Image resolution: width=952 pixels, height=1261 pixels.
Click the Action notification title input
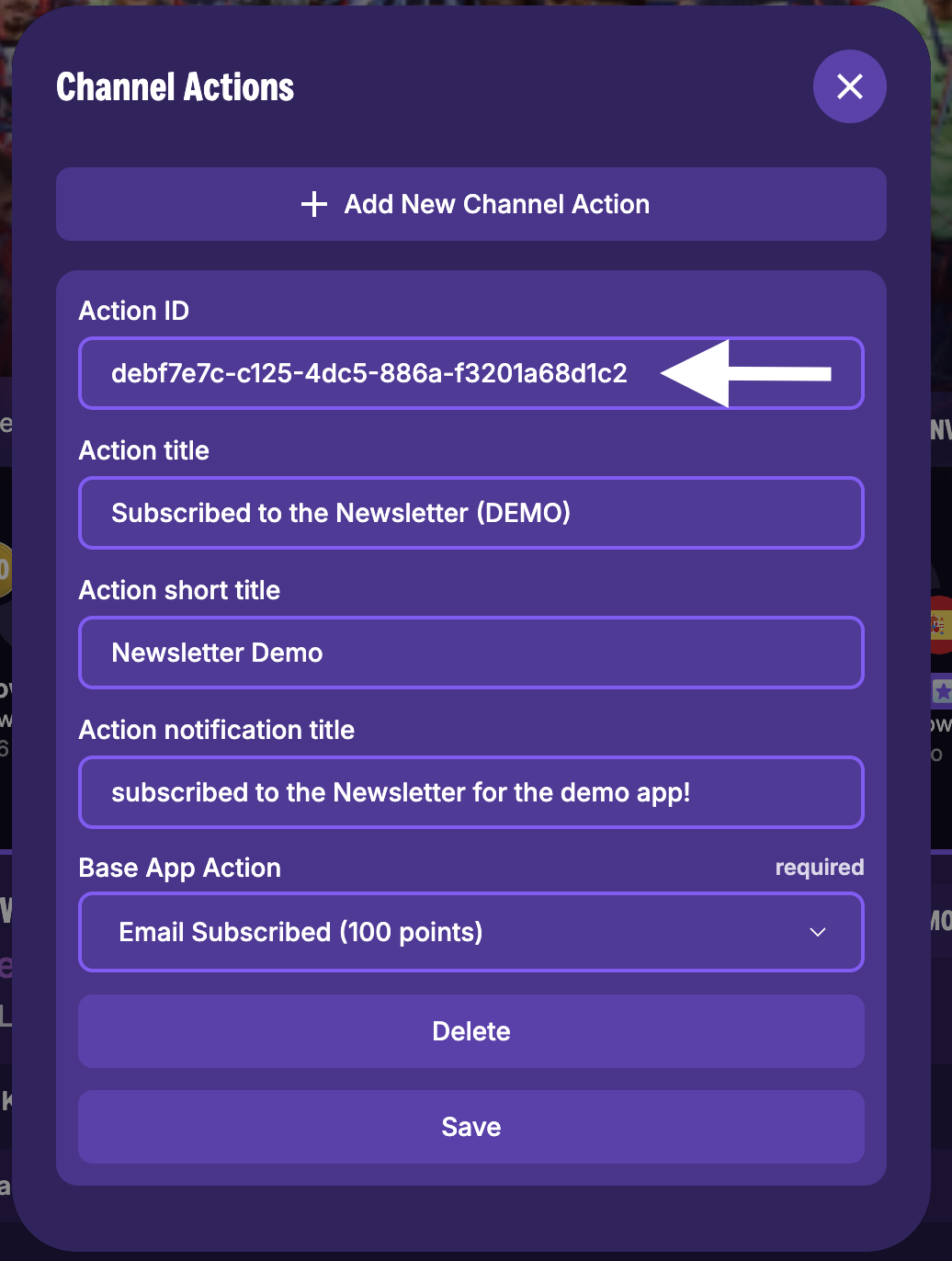coord(471,792)
